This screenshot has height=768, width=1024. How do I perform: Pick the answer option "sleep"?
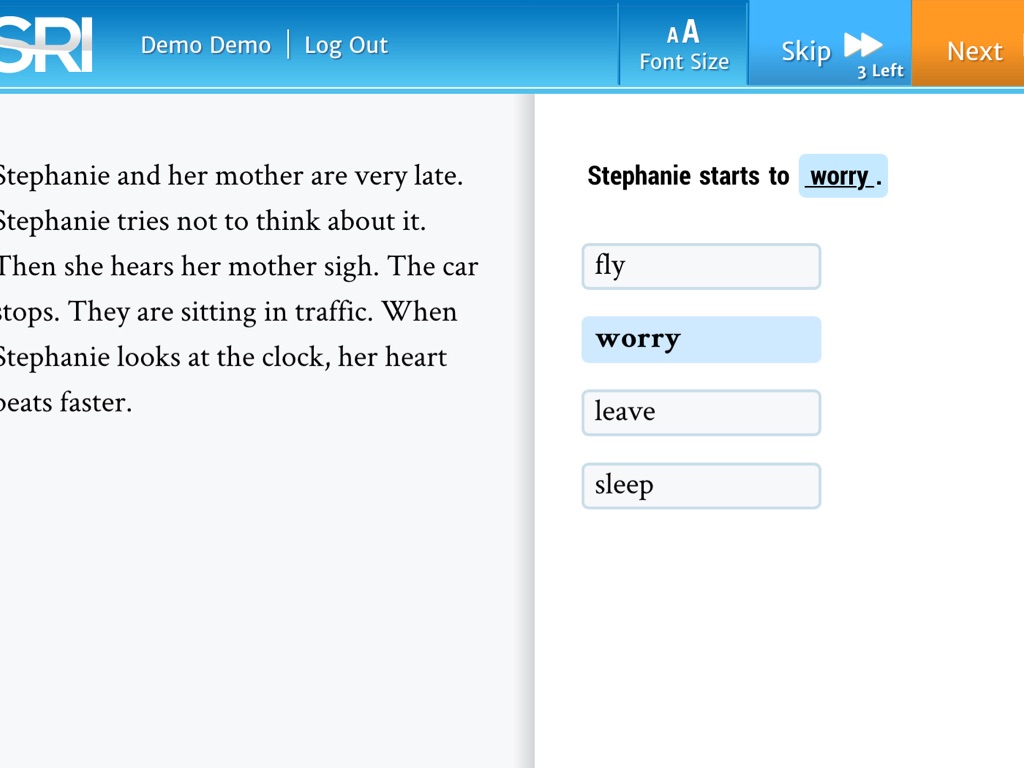701,486
